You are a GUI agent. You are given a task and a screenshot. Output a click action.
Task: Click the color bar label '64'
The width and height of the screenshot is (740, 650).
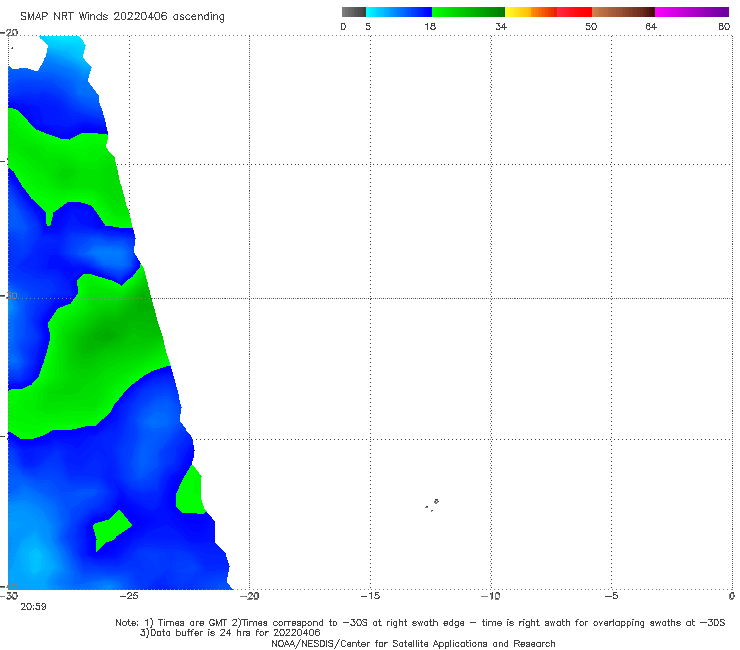point(651,27)
